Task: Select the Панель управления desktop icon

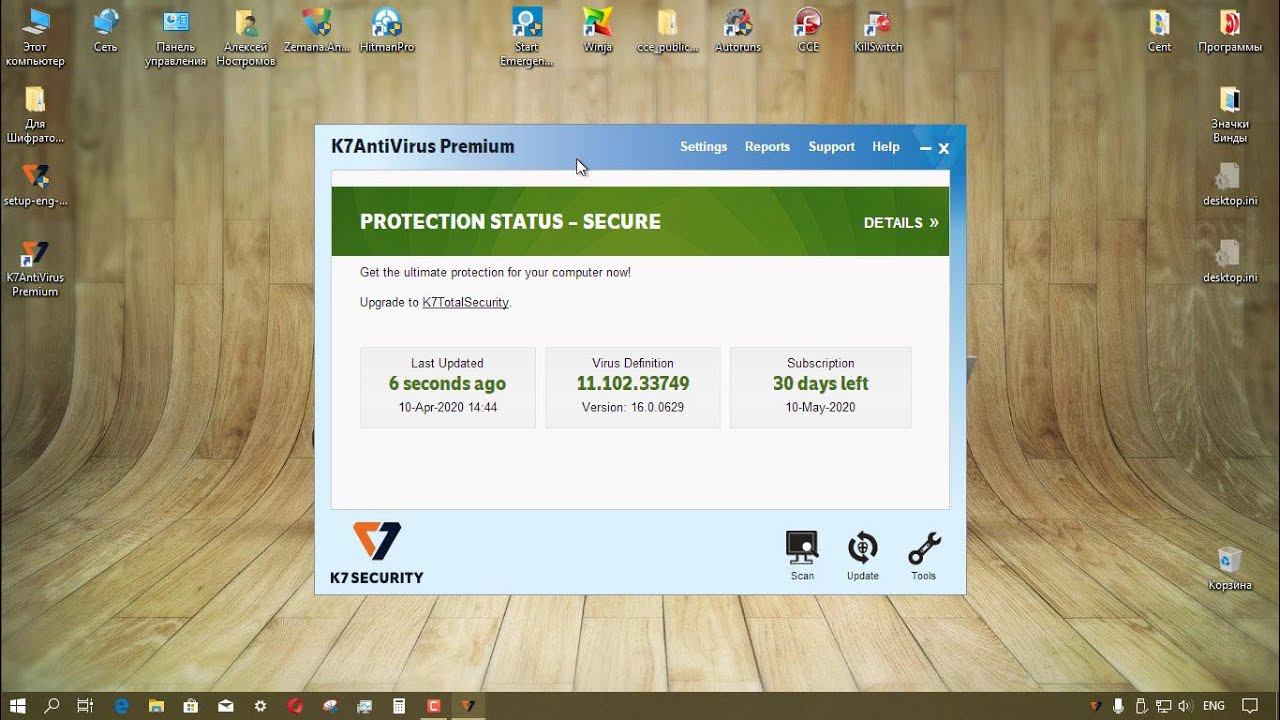Action: pos(176,37)
